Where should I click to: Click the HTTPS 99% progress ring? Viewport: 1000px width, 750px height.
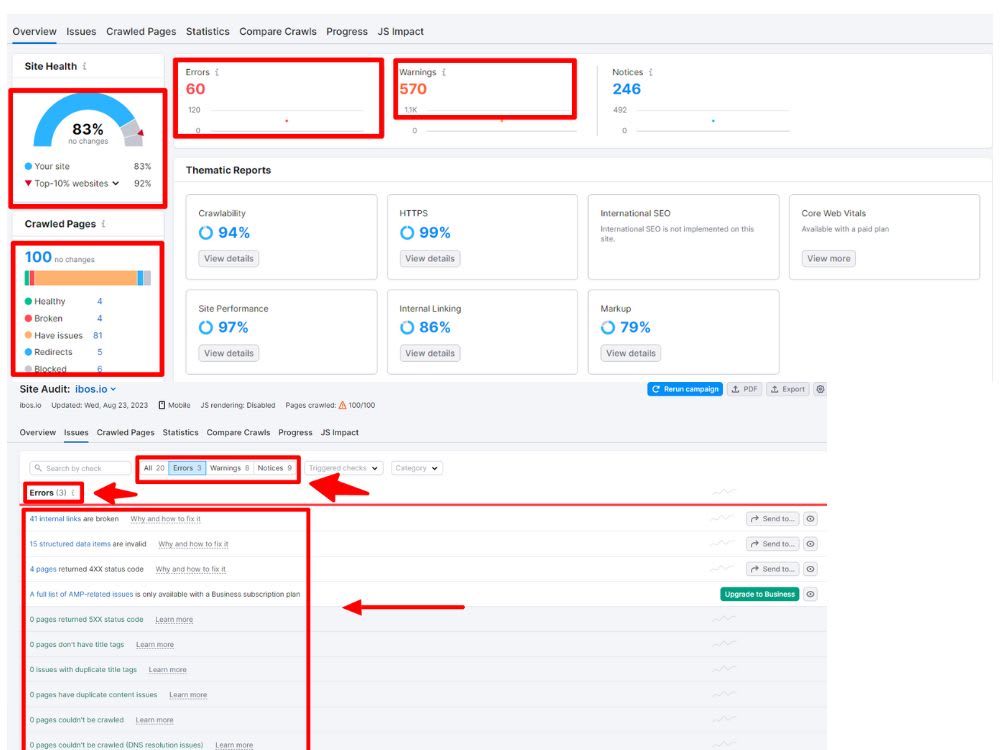[407, 233]
